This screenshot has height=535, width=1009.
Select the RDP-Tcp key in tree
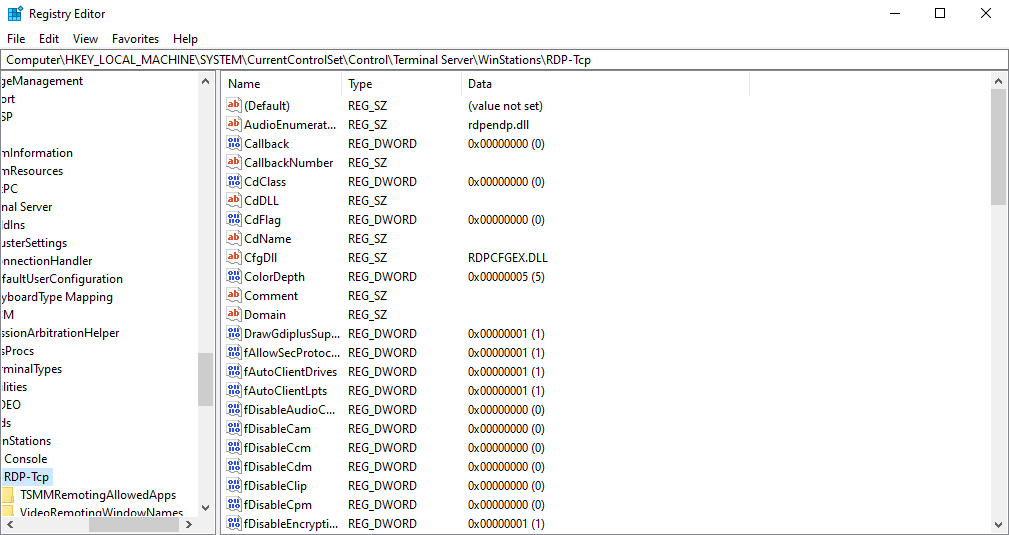click(x=26, y=477)
